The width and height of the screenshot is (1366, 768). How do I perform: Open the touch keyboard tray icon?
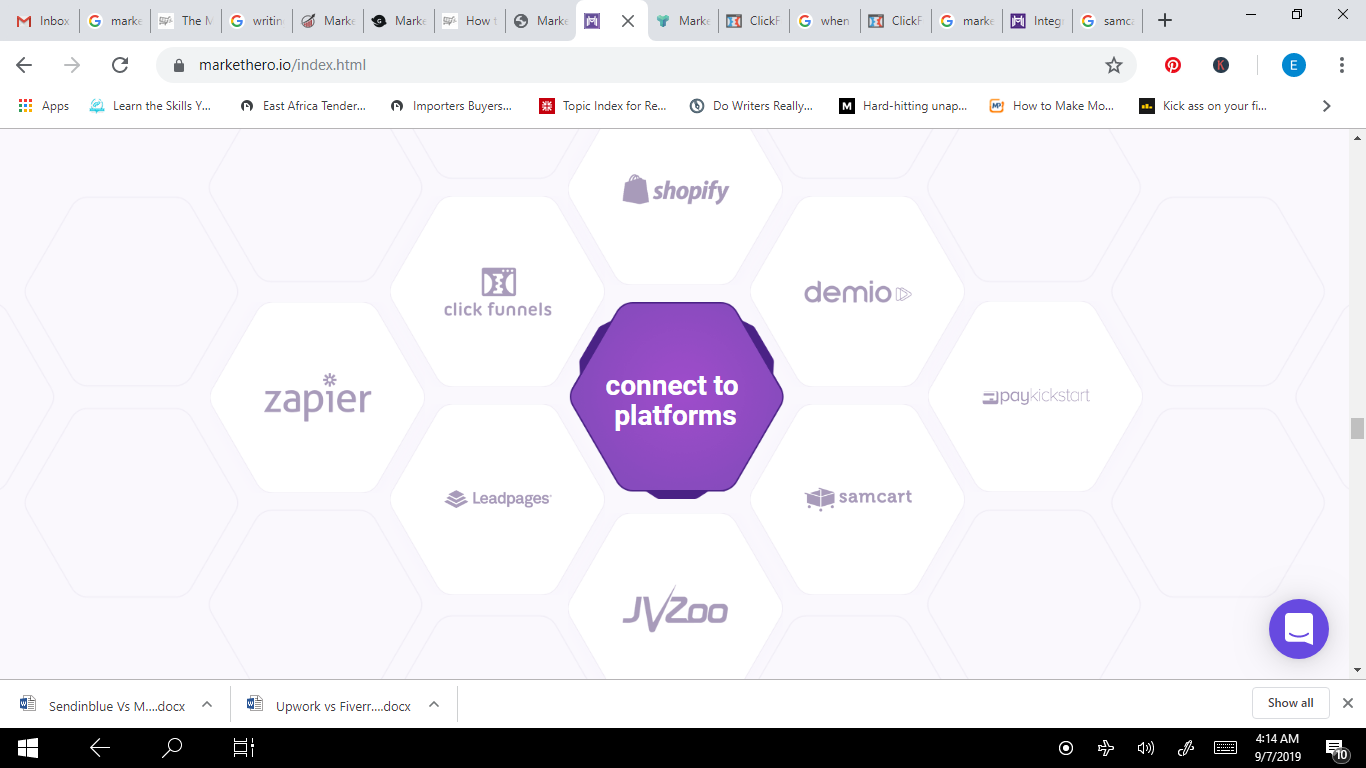(x=1225, y=748)
